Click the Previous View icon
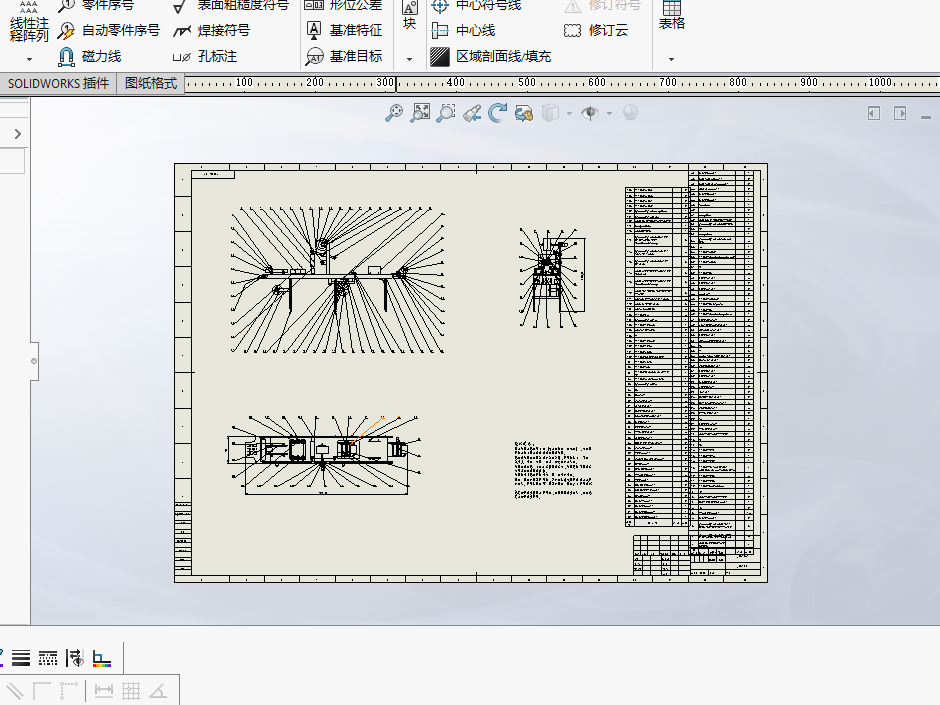The image size is (940, 705). click(472, 113)
